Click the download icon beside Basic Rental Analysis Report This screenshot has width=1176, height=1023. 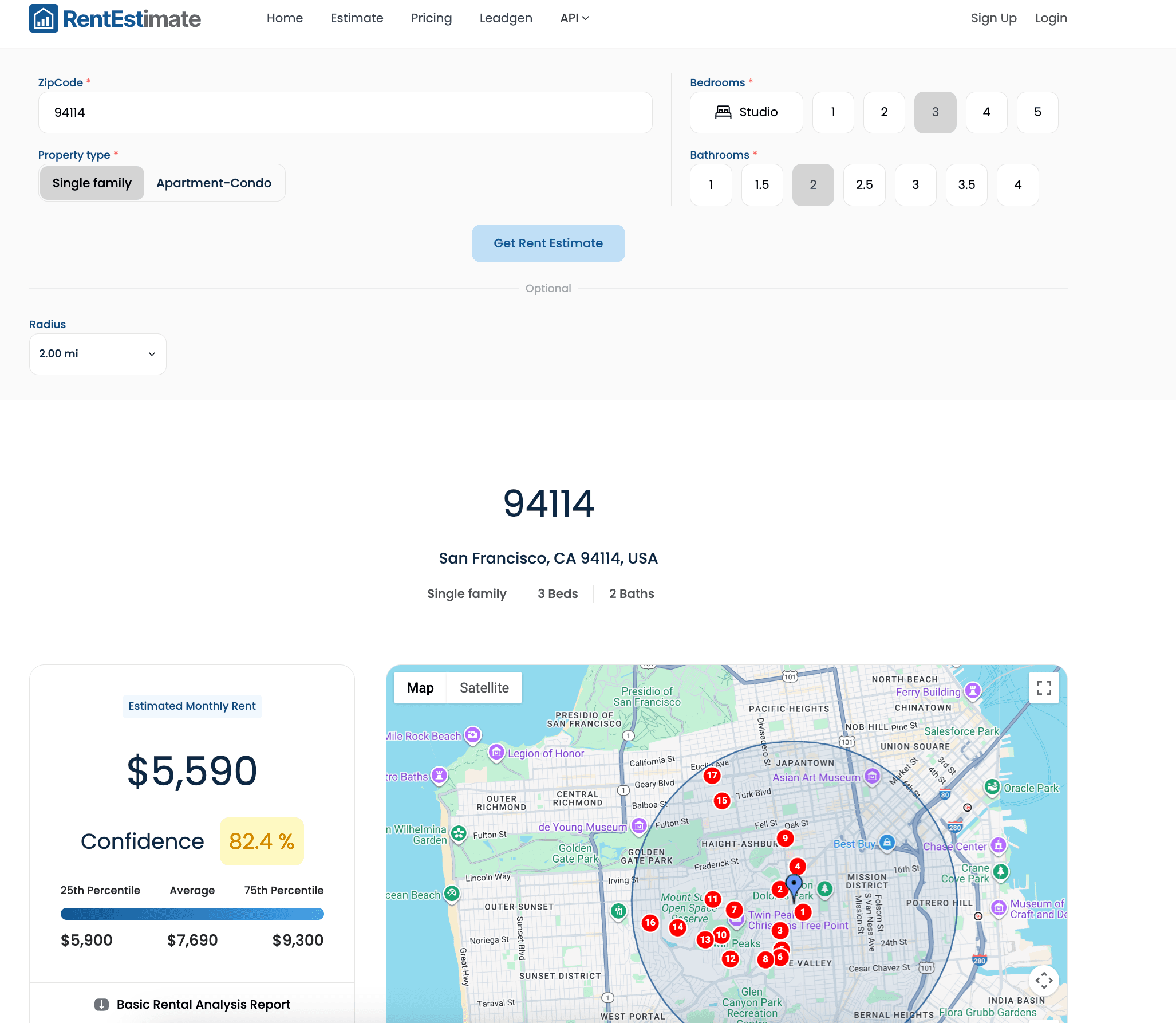pyautogui.click(x=101, y=1004)
